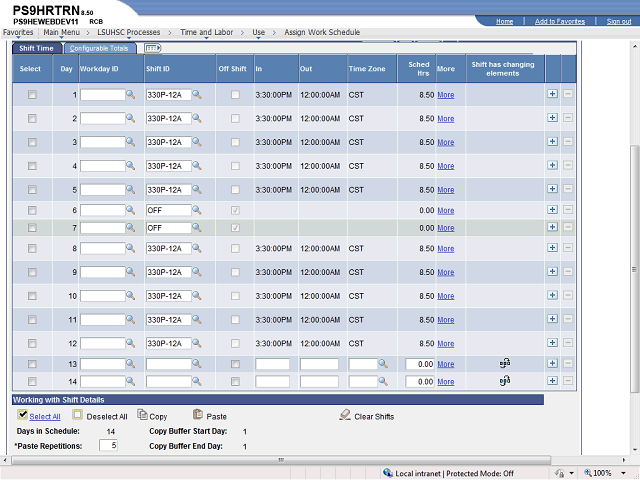
Task: Click the zoom magnifier in status bar
Action: click(588, 473)
